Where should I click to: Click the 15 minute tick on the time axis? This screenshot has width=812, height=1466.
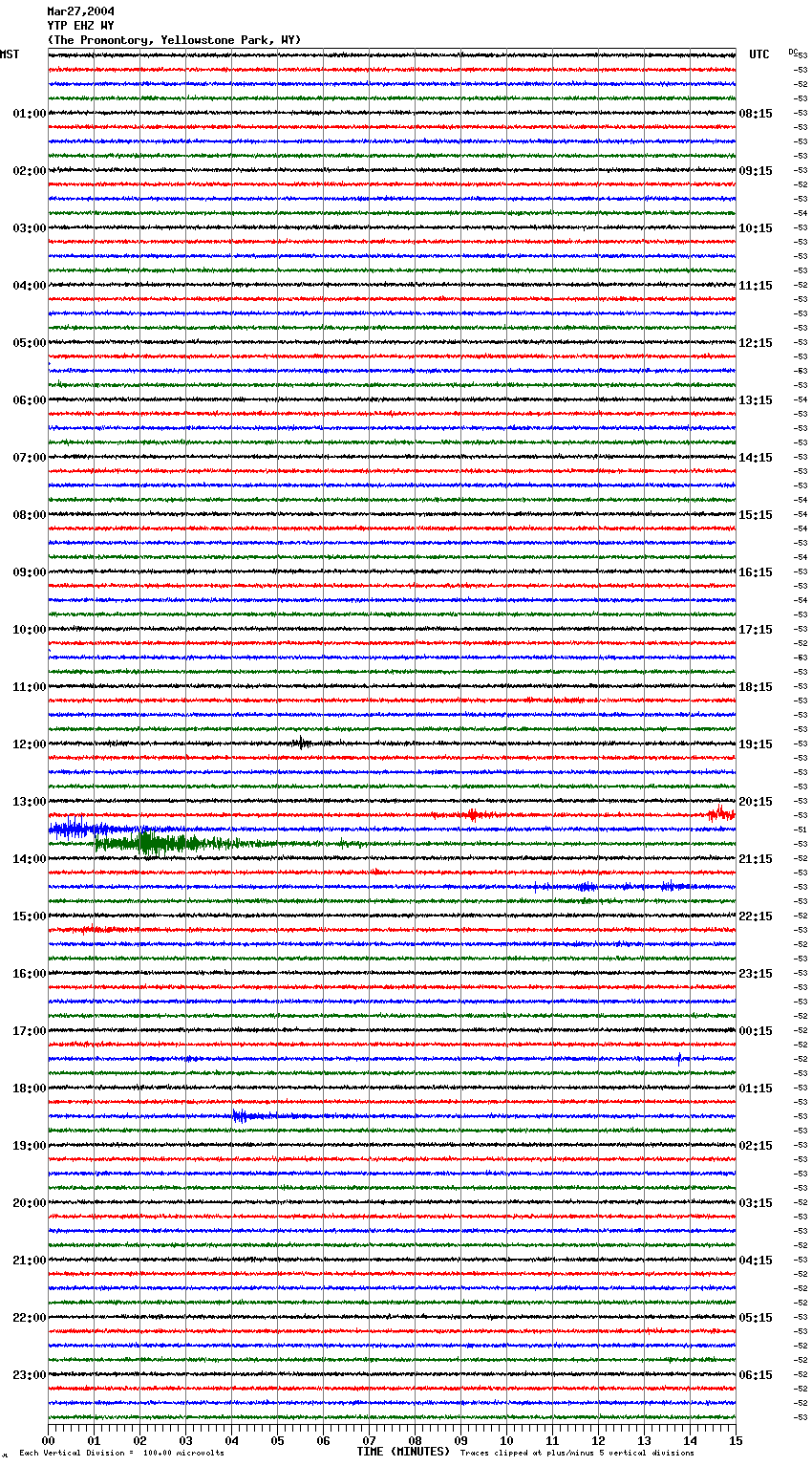coord(736,1440)
